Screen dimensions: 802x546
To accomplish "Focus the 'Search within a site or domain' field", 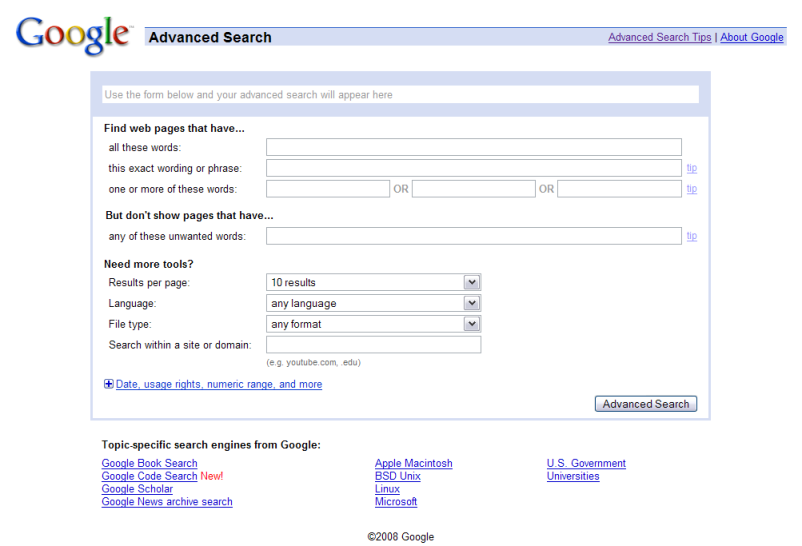I will (x=373, y=345).
